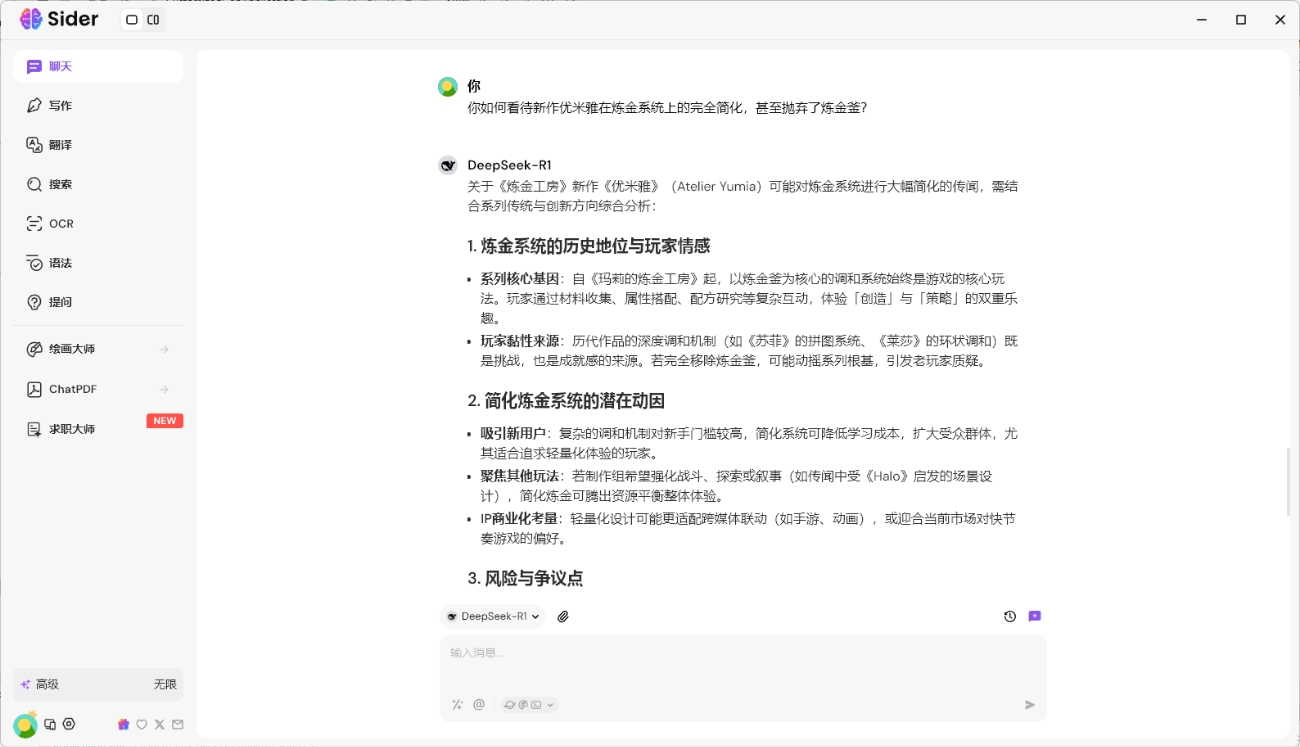The width and height of the screenshot is (1300, 747).
Task: Open the 提问 ask tab
Action: coord(98,302)
